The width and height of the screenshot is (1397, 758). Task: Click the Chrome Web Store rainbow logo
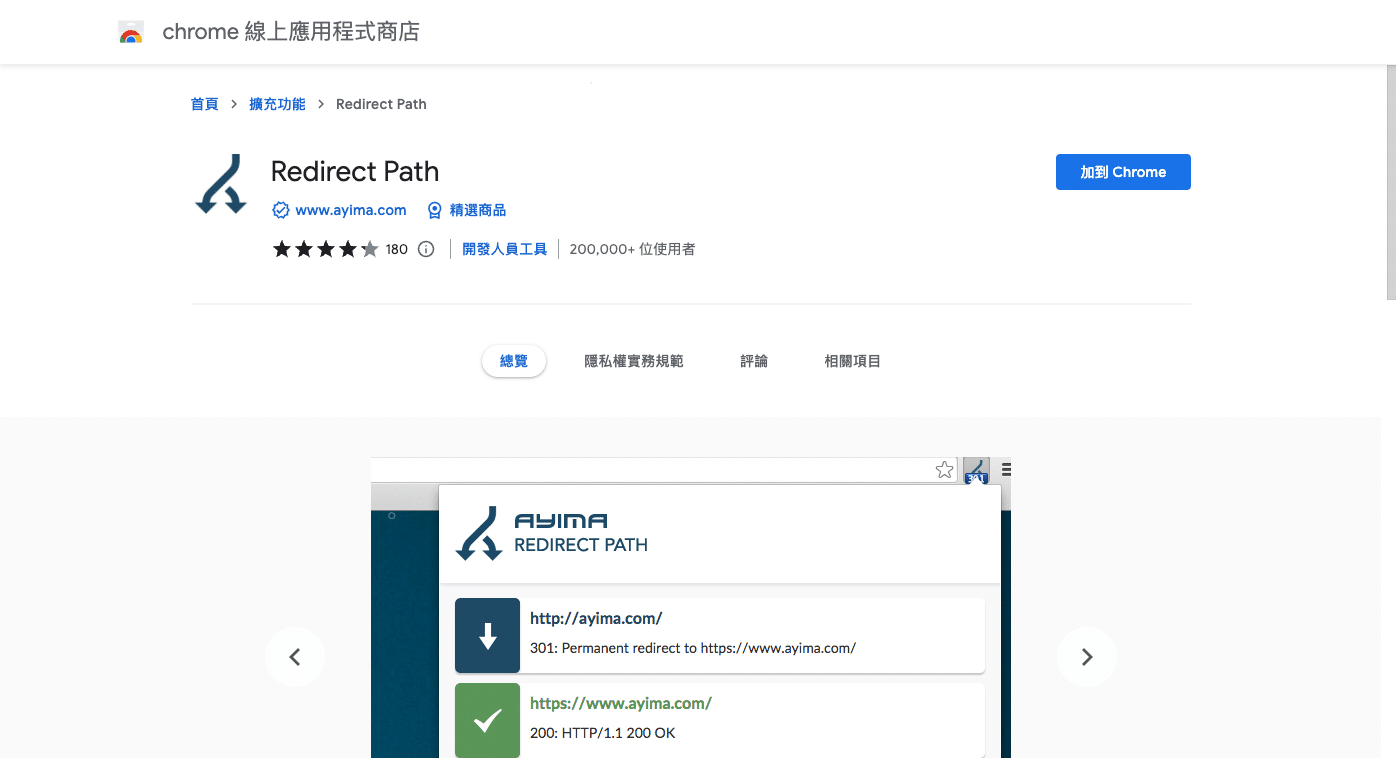[x=131, y=33]
